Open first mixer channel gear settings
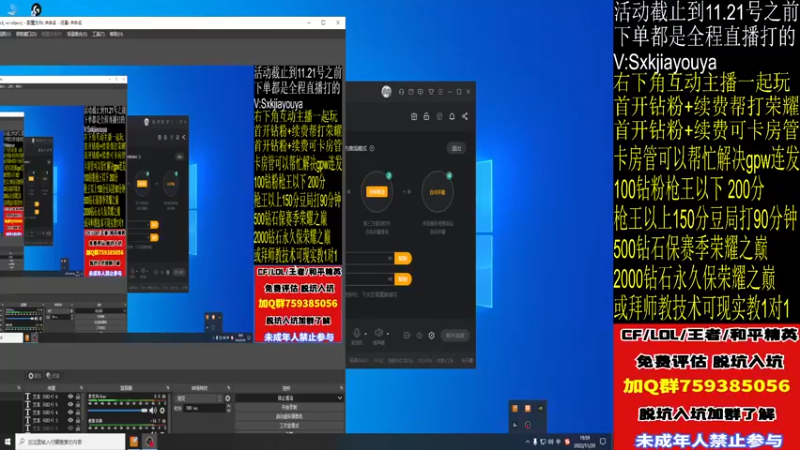800x450 pixels. [162, 410]
